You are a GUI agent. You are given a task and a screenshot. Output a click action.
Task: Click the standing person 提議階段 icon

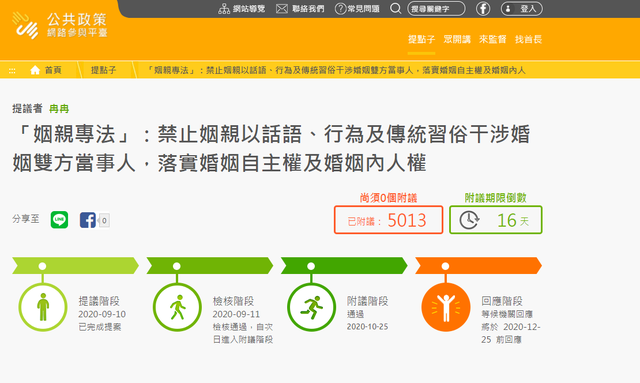(43, 307)
